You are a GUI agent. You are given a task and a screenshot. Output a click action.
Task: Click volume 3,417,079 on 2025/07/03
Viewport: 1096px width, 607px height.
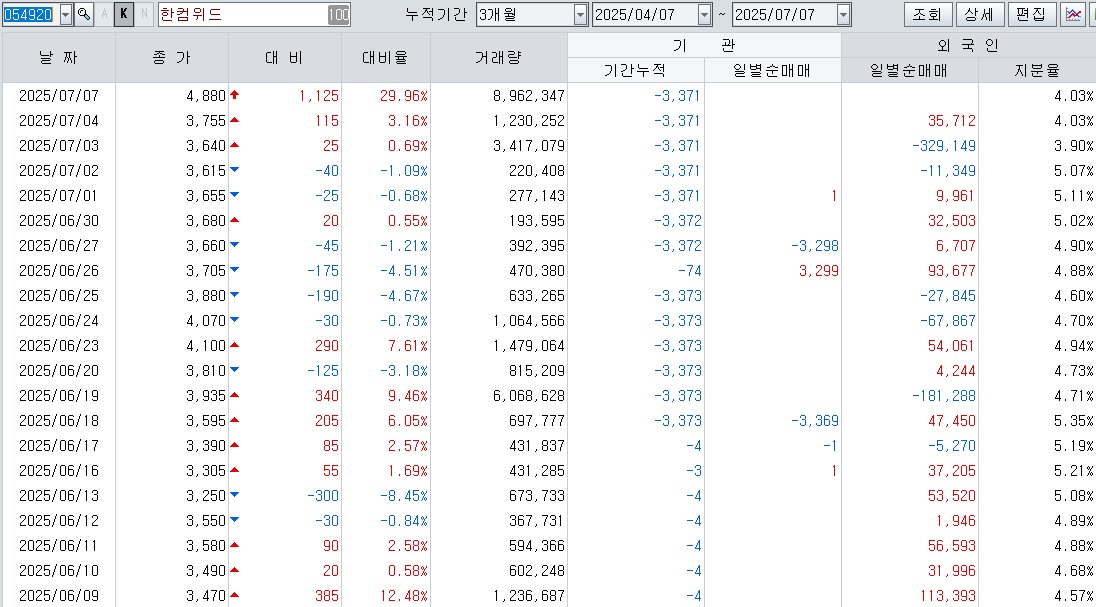click(x=528, y=146)
